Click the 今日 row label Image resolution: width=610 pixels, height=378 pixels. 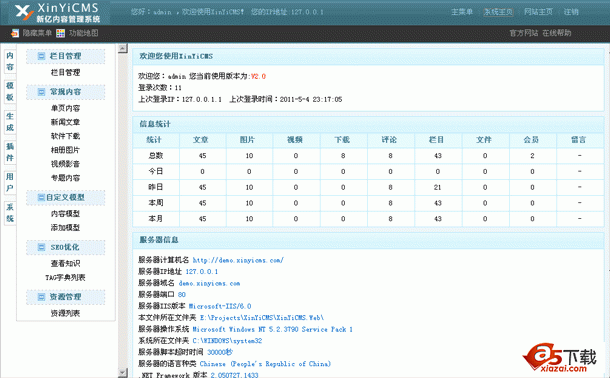point(156,172)
